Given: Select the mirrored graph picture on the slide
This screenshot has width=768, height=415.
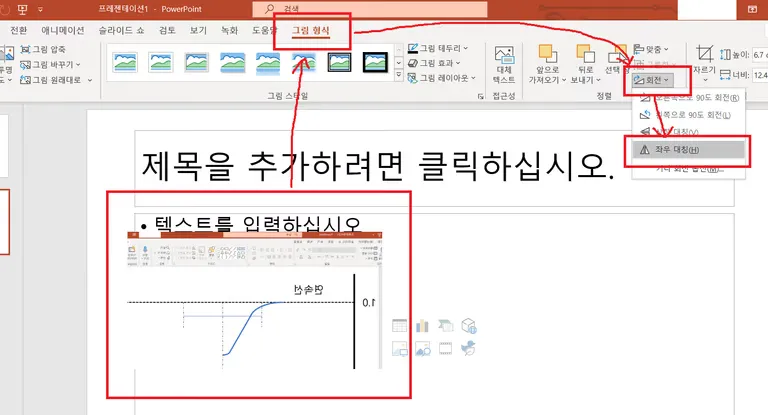Looking at the screenshot, I should coord(255,300).
